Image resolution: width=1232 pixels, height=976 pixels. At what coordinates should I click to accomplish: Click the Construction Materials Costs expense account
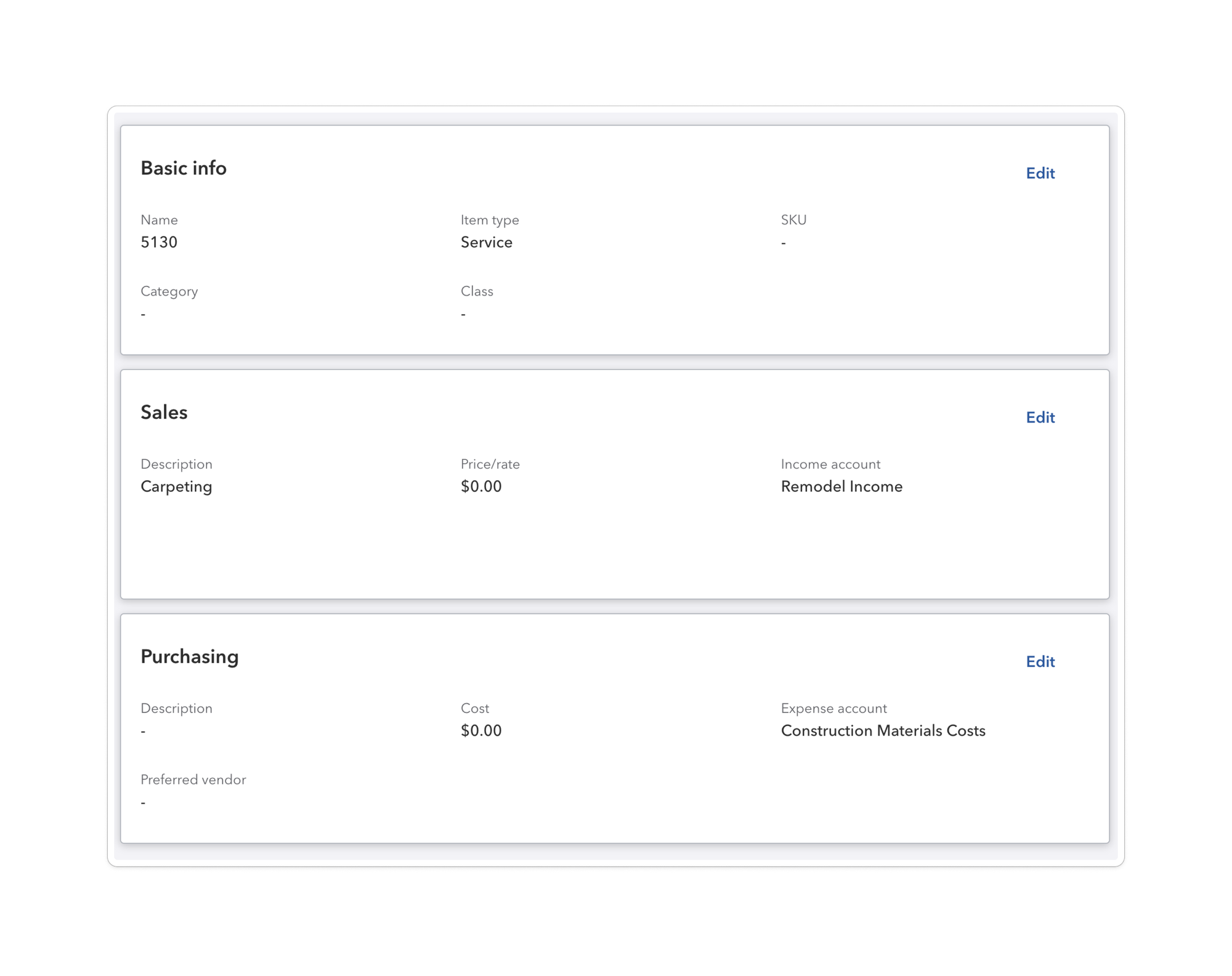click(883, 731)
